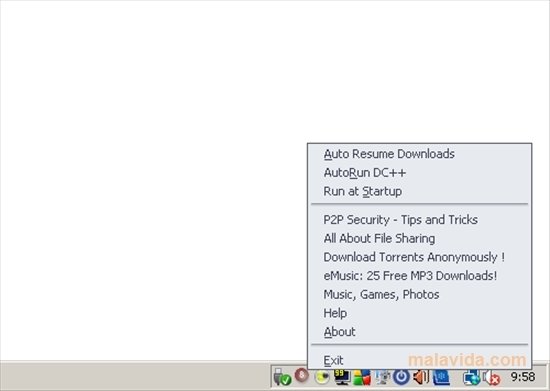Click blue power button tray icon
The width and height of the screenshot is (550, 391).
(401, 377)
